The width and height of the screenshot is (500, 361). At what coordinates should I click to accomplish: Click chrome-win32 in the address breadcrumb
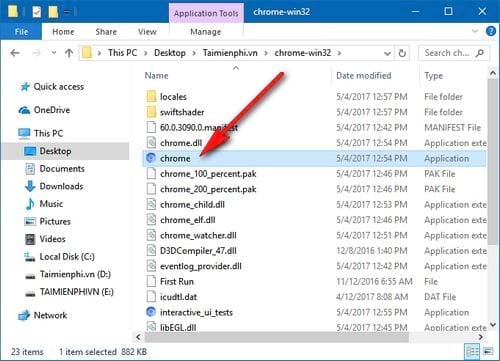click(303, 53)
